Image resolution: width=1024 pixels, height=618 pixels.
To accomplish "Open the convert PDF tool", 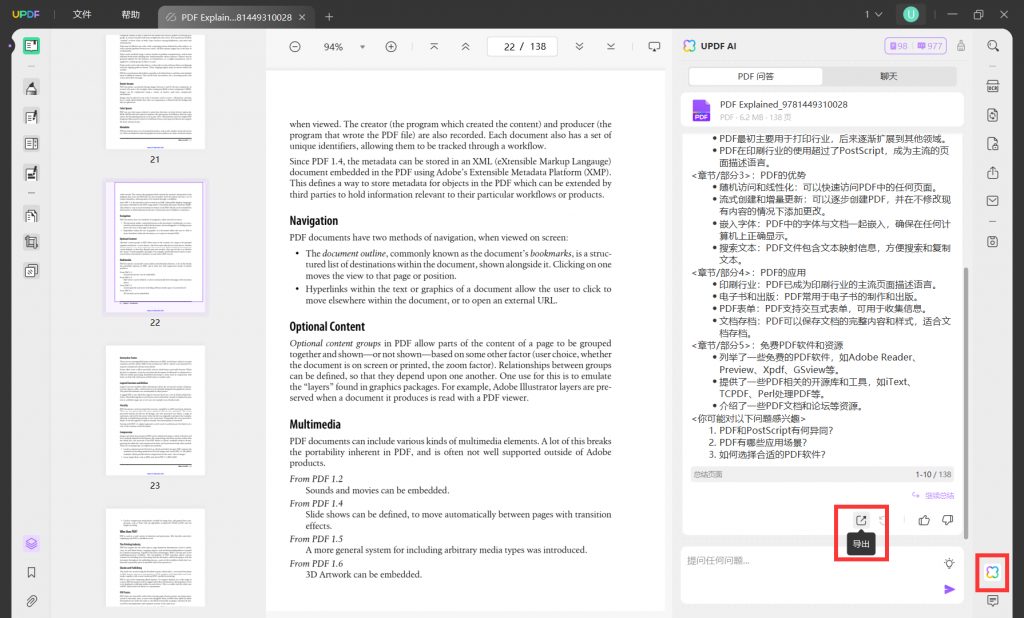I will click(993, 115).
